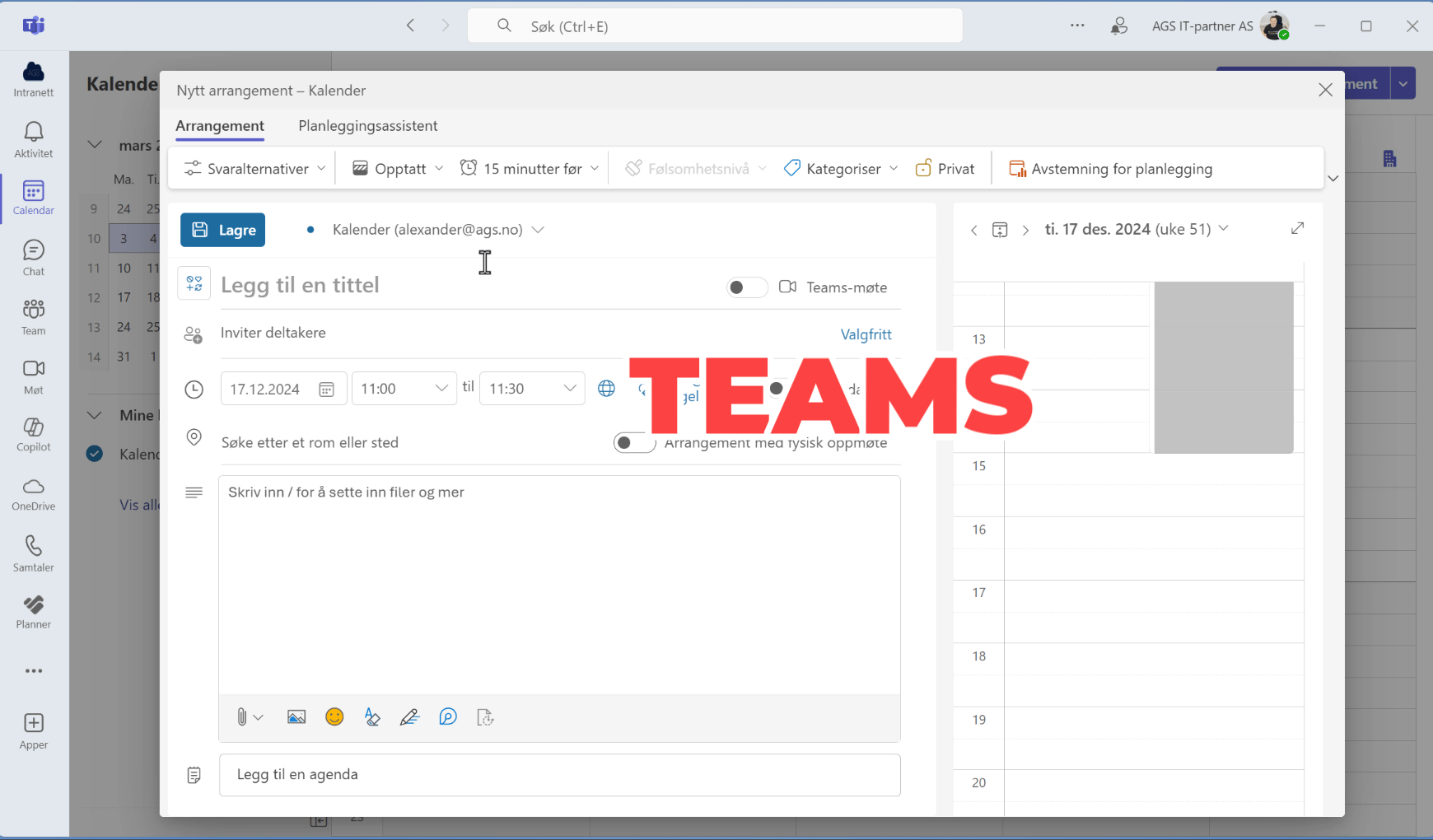Open Calendar in the Teams sidebar

point(34,198)
